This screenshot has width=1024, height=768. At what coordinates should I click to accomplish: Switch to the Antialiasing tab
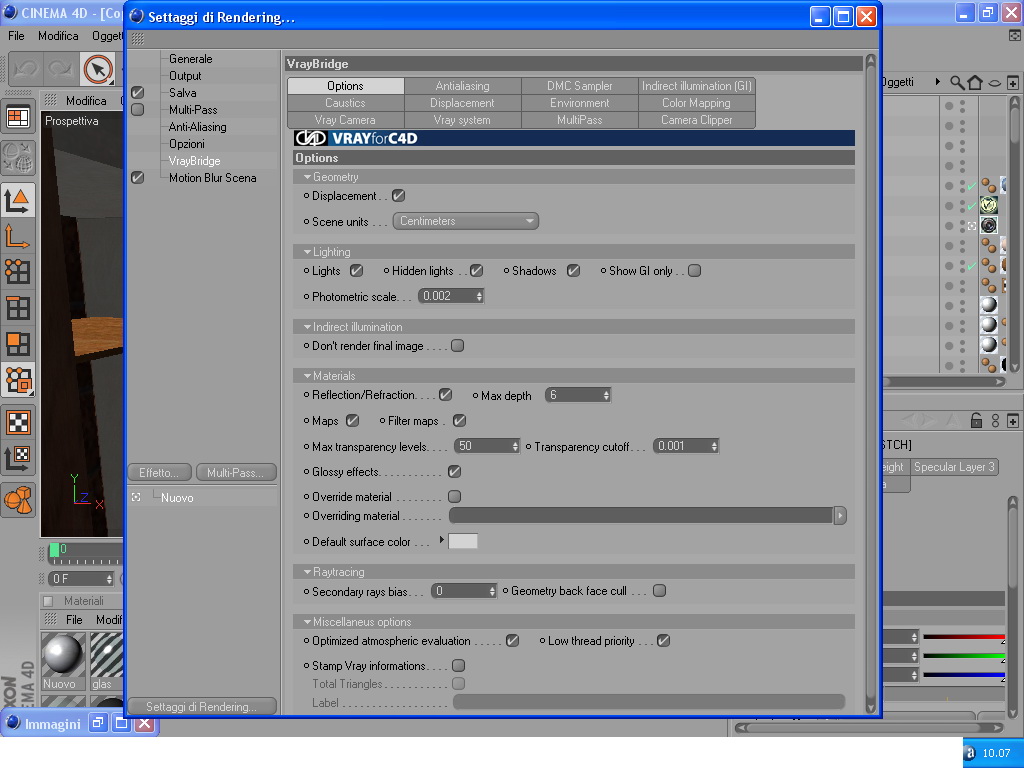click(x=462, y=86)
